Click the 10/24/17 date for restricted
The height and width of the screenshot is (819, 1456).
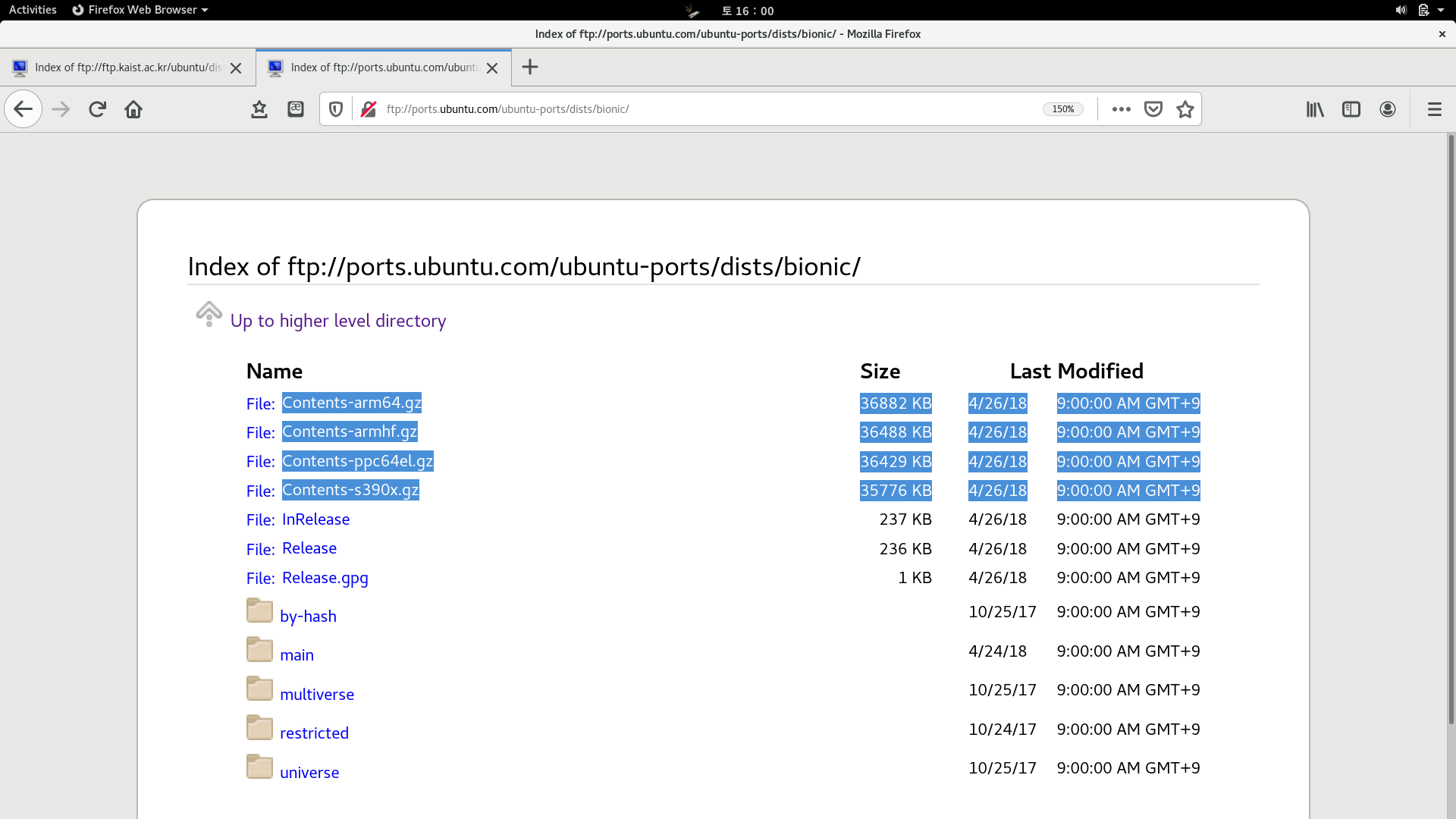pyautogui.click(x=1003, y=730)
